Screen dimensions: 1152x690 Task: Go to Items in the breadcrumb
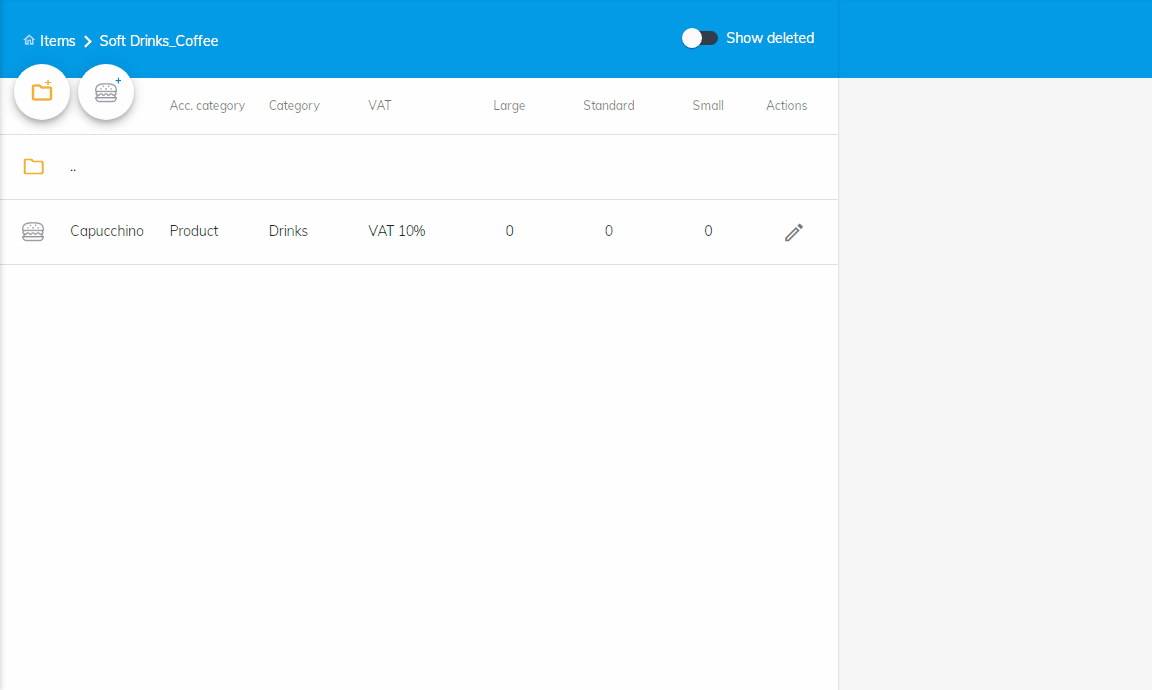click(58, 41)
